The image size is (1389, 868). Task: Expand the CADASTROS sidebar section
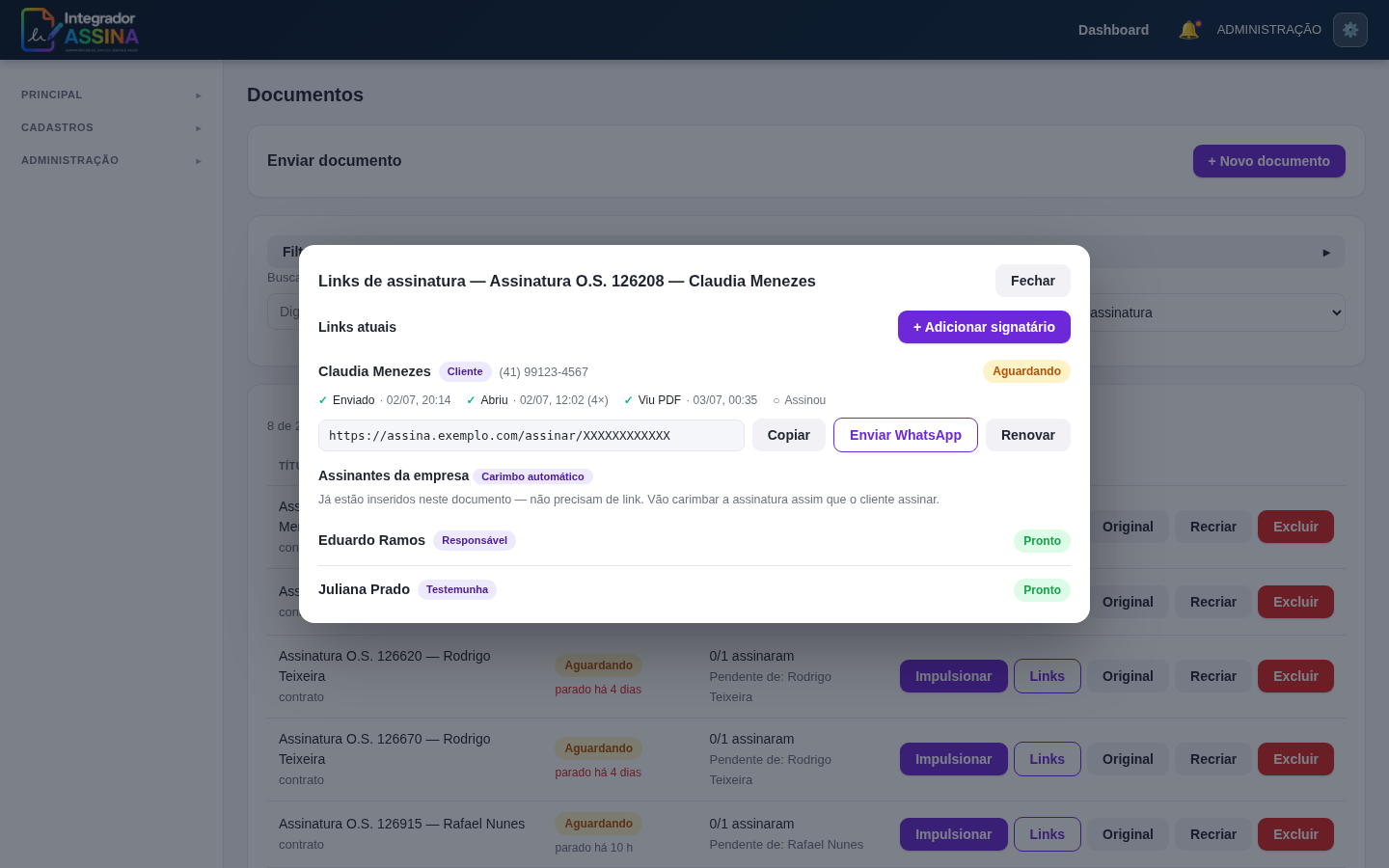point(111,127)
